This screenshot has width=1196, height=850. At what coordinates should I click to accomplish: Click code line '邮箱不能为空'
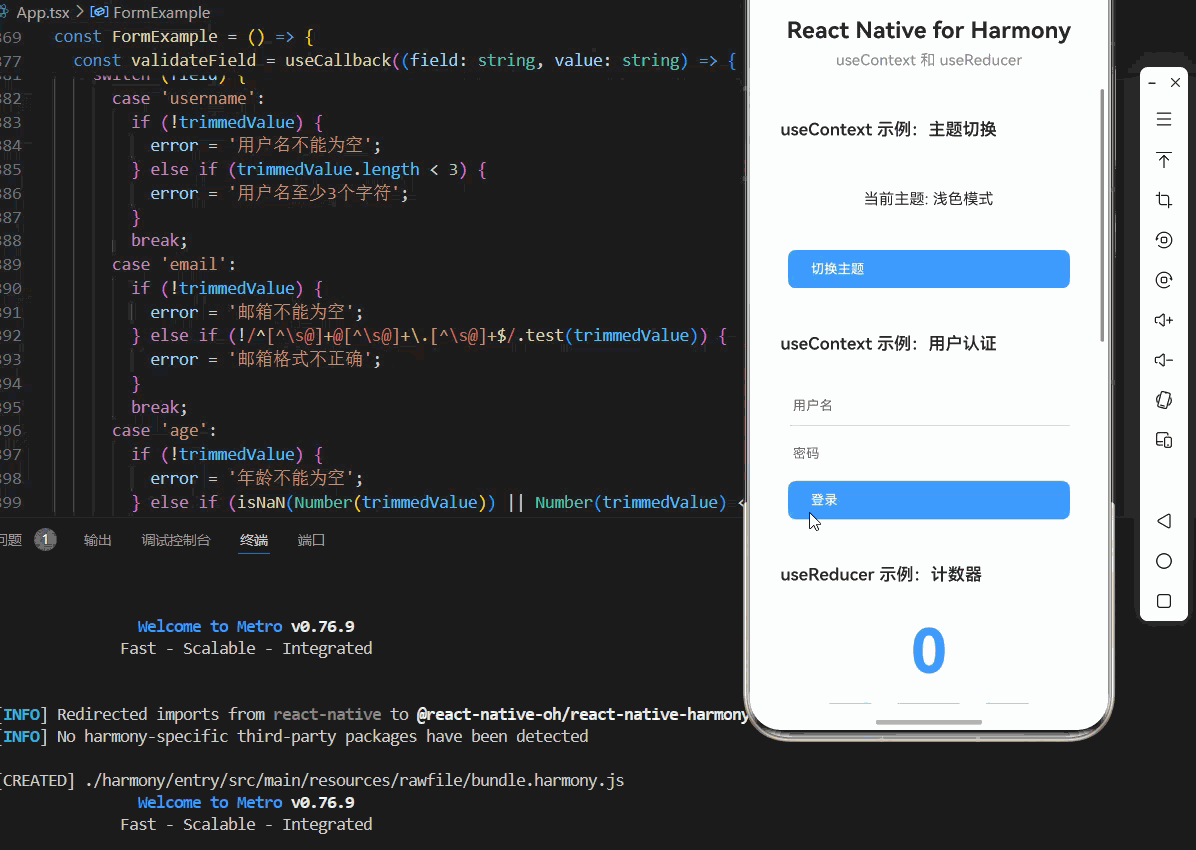click(x=256, y=312)
